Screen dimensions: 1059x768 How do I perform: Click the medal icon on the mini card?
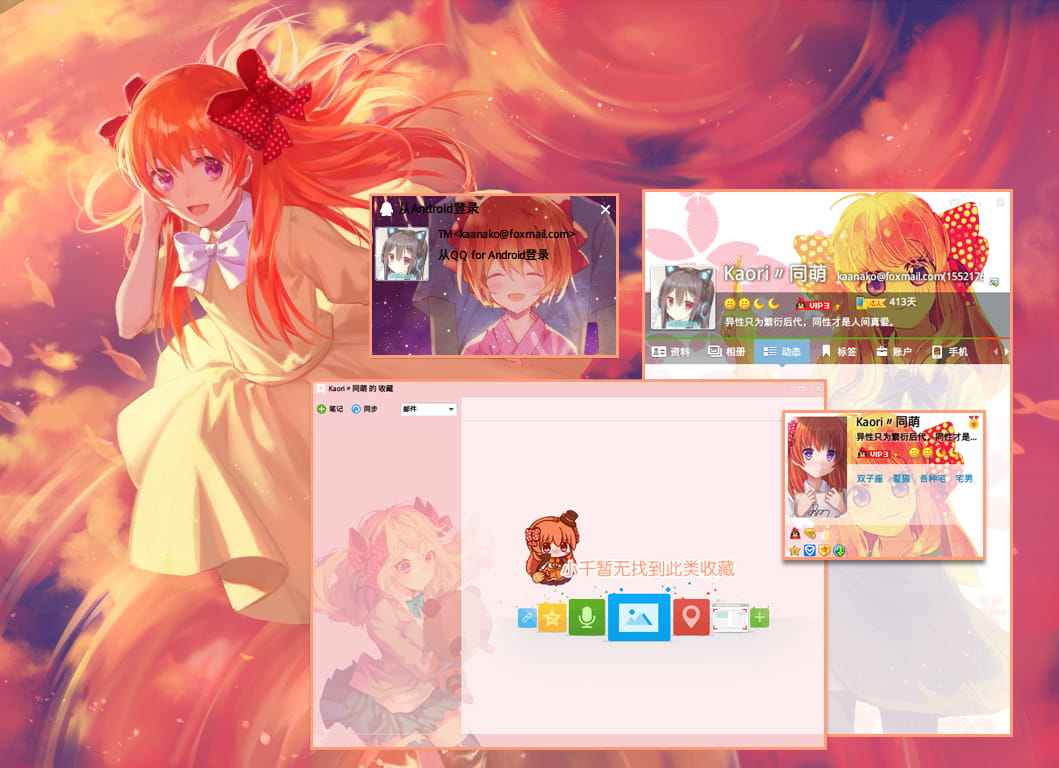coord(973,422)
